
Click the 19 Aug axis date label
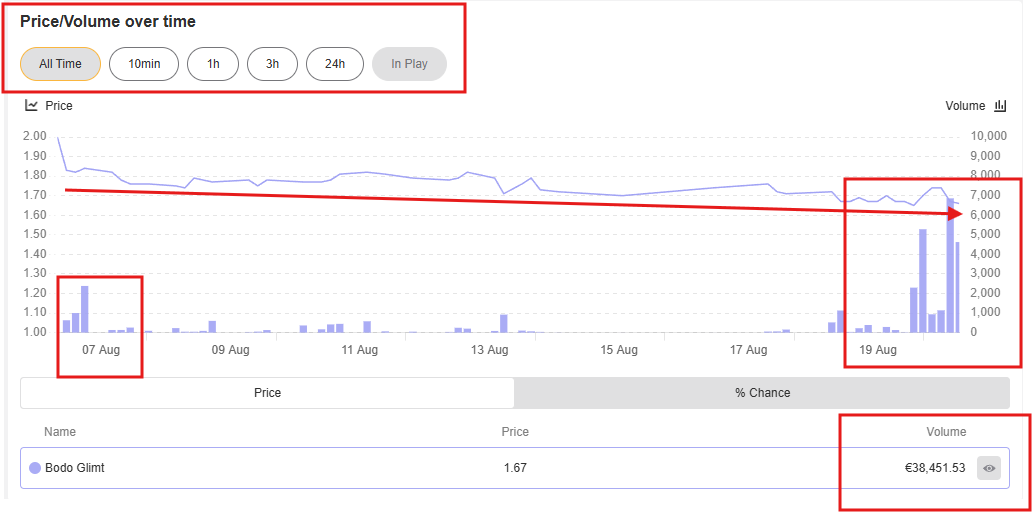click(877, 350)
